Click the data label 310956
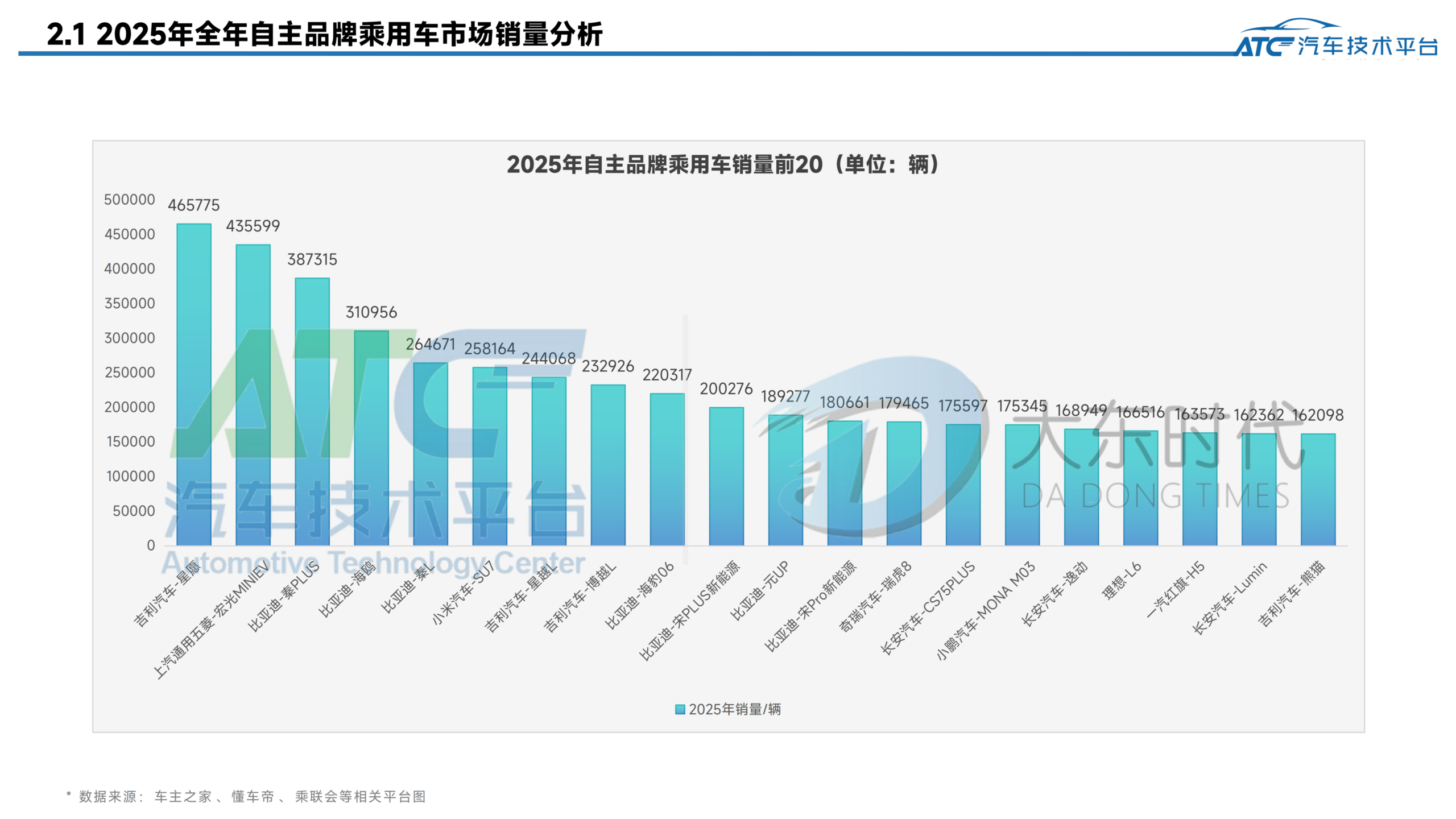The width and height of the screenshot is (1456, 819). (x=371, y=312)
